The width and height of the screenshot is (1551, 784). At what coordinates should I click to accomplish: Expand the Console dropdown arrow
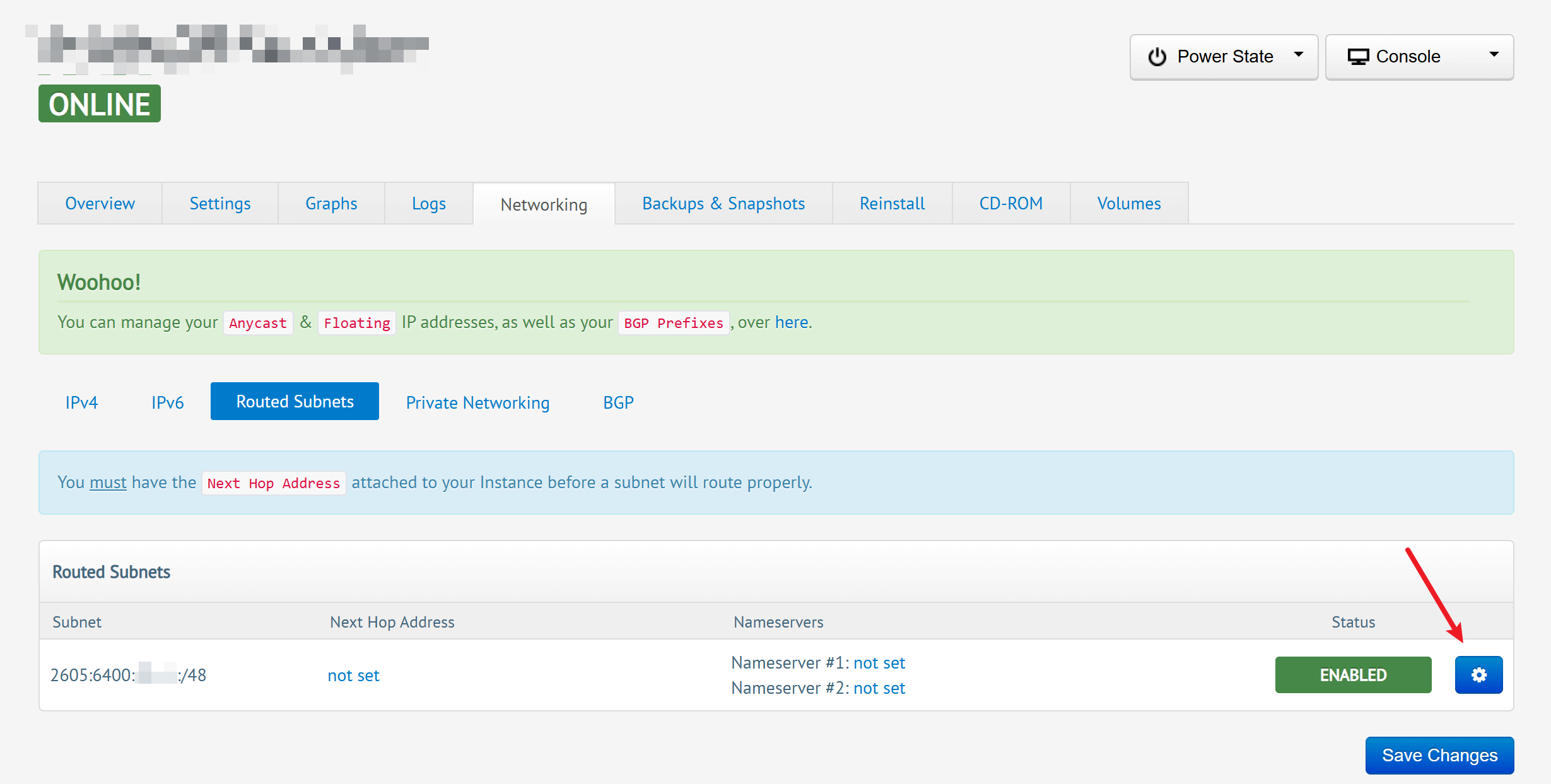1494,55
